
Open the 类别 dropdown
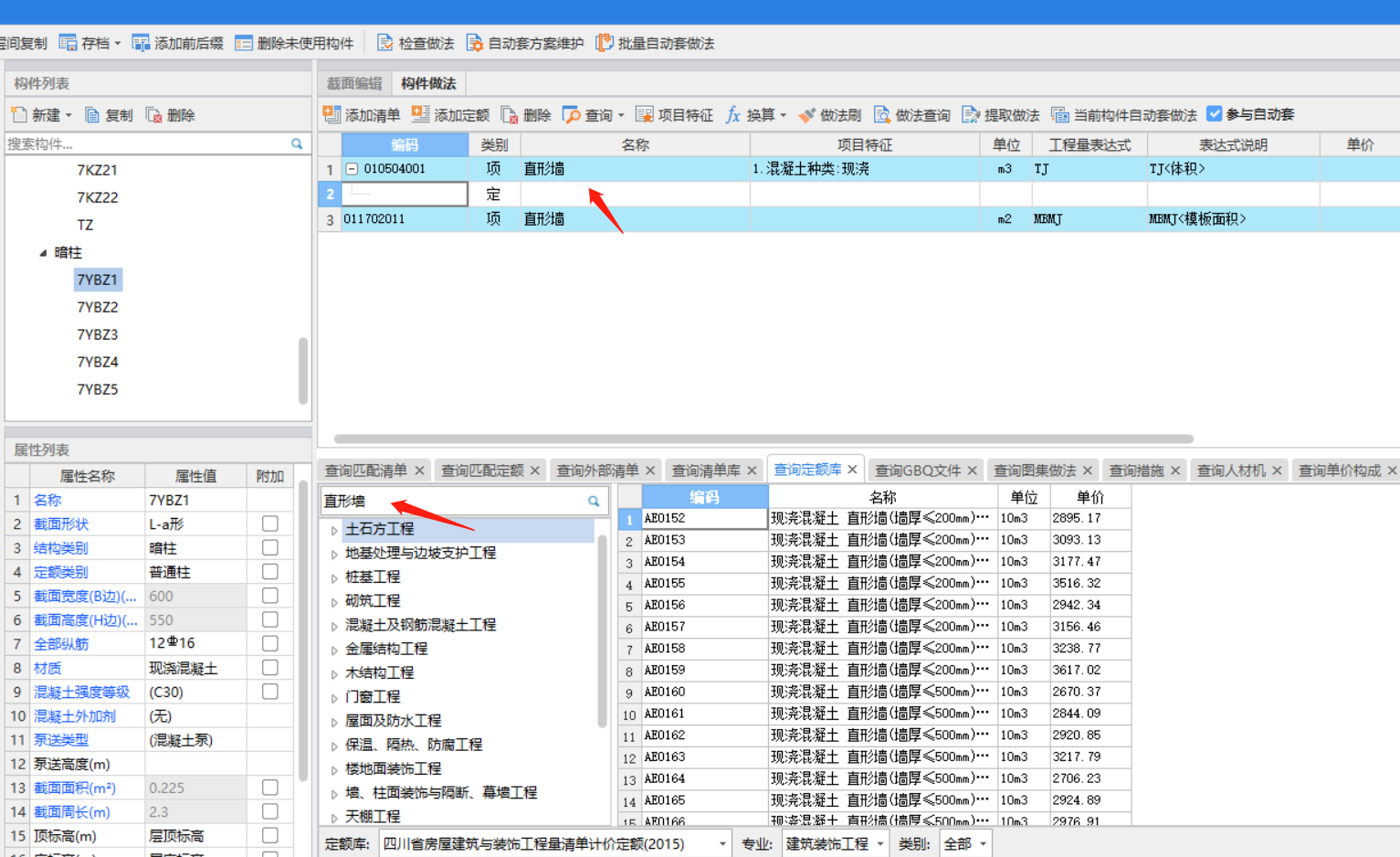983,844
